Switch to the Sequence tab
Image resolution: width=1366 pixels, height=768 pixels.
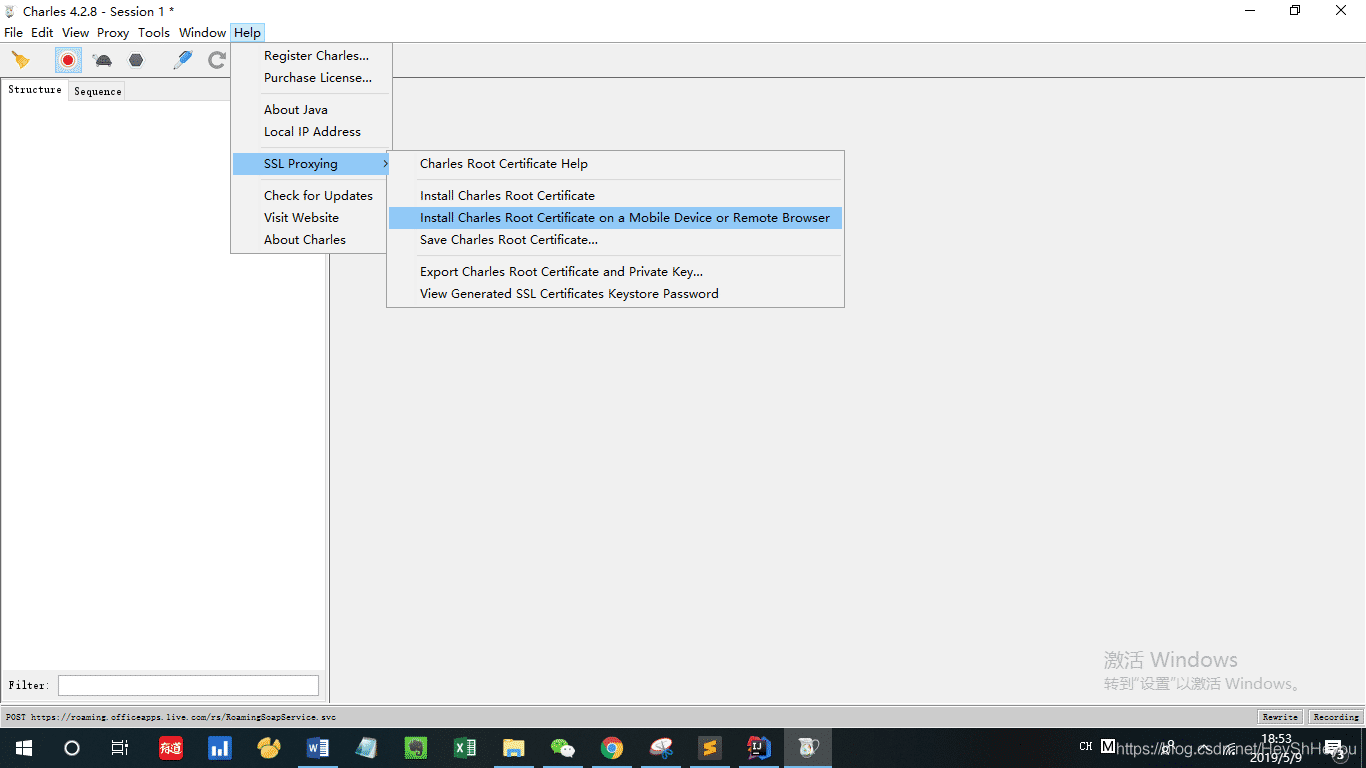[x=98, y=91]
